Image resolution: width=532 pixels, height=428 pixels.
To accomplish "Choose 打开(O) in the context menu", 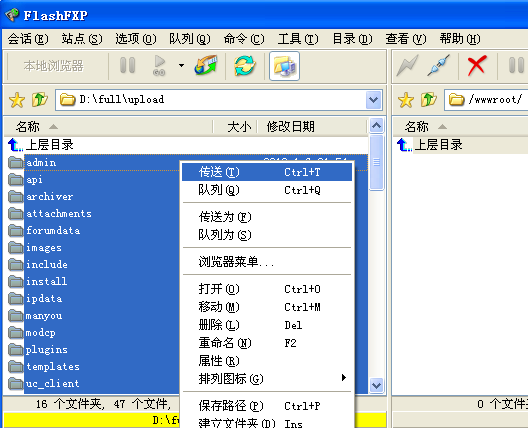I will (x=267, y=289).
